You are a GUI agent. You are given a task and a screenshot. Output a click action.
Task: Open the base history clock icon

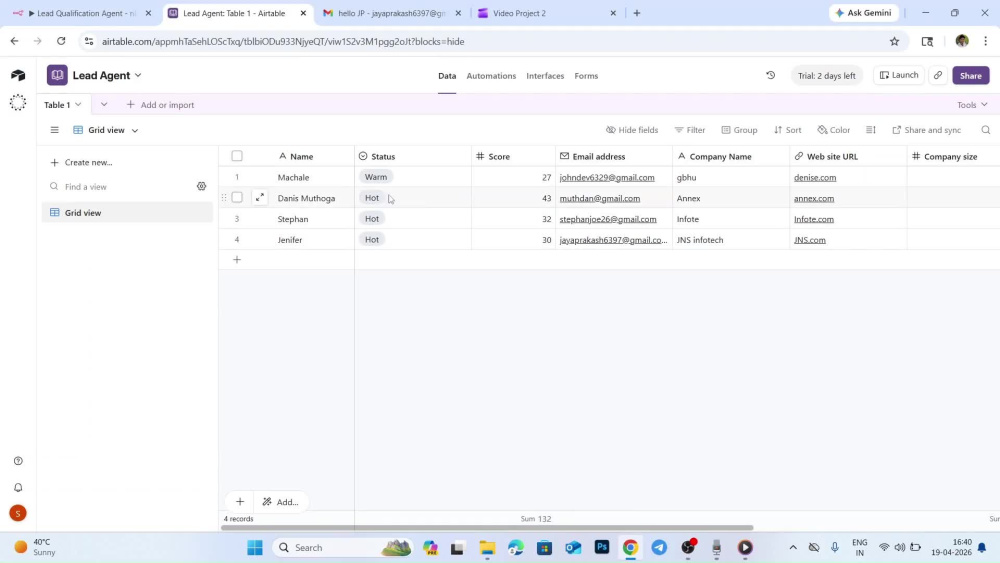click(770, 75)
